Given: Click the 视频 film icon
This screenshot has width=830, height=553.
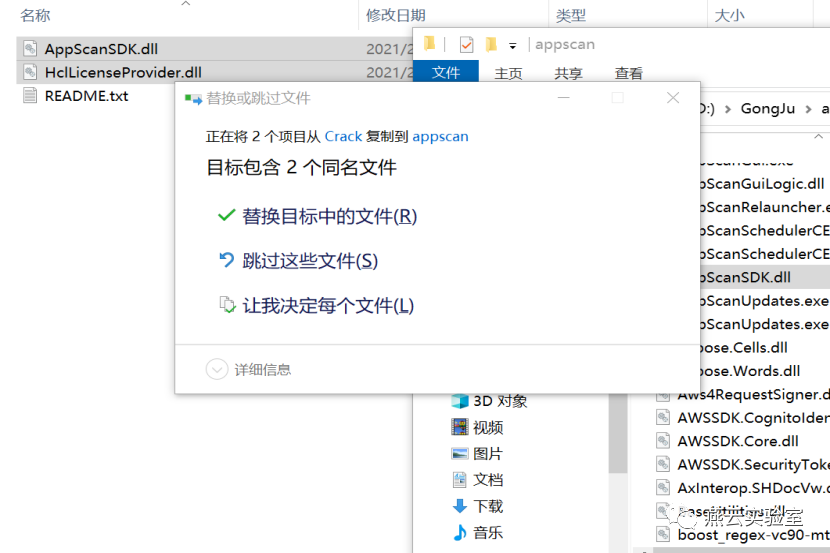Looking at the screenshot, I should (x=460, y=427).
